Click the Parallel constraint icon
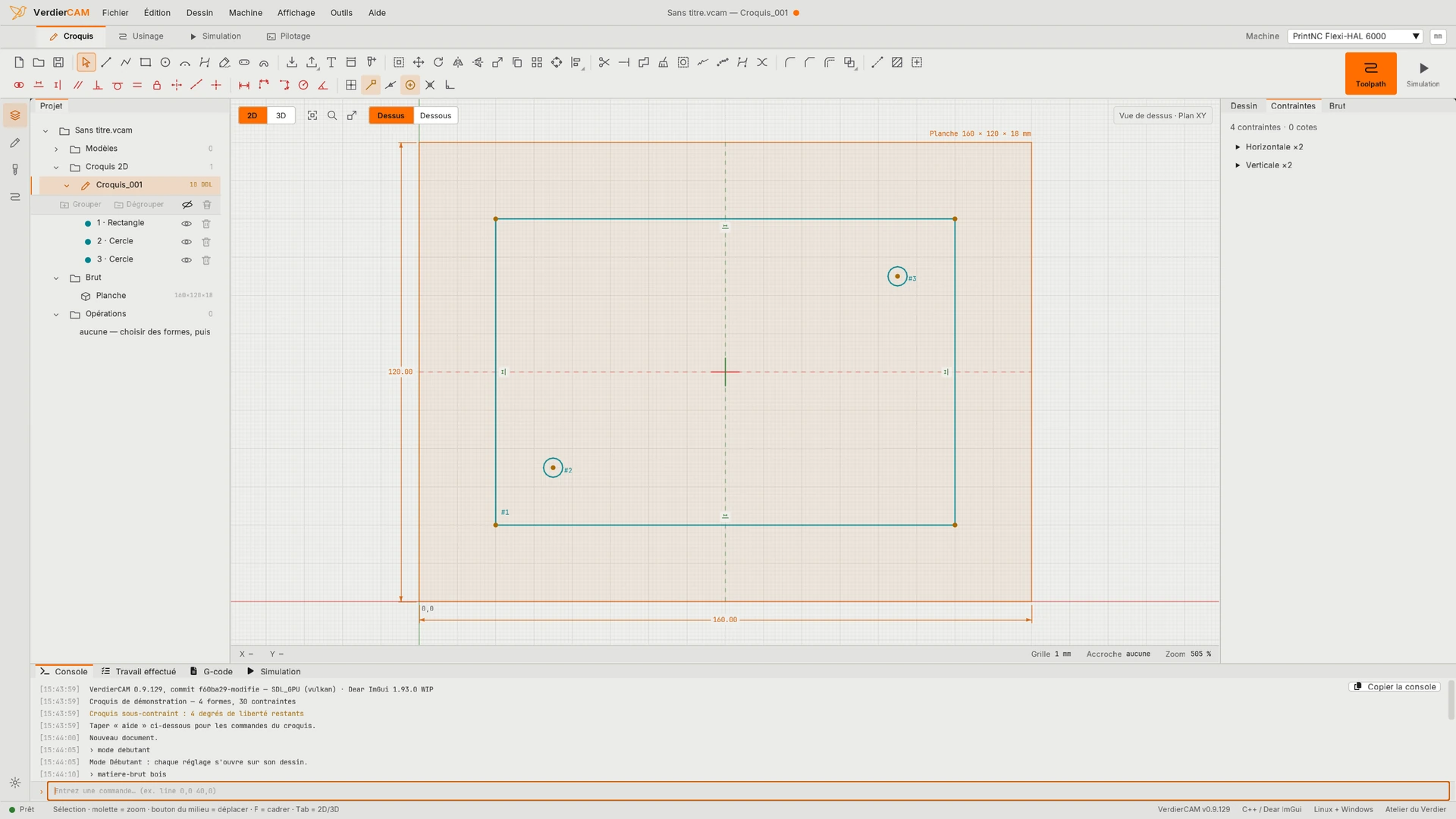 [78, 86]
